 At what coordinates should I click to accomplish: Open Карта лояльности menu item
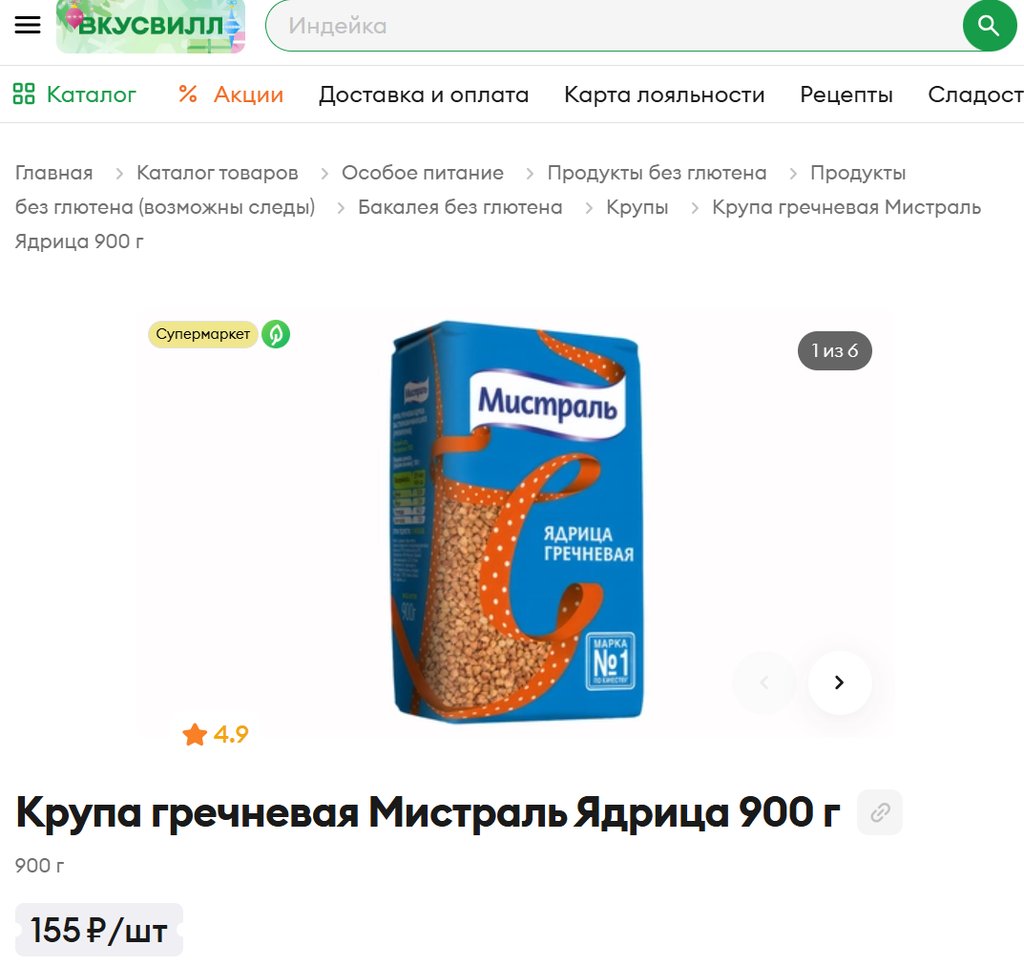tap(664, 95)
